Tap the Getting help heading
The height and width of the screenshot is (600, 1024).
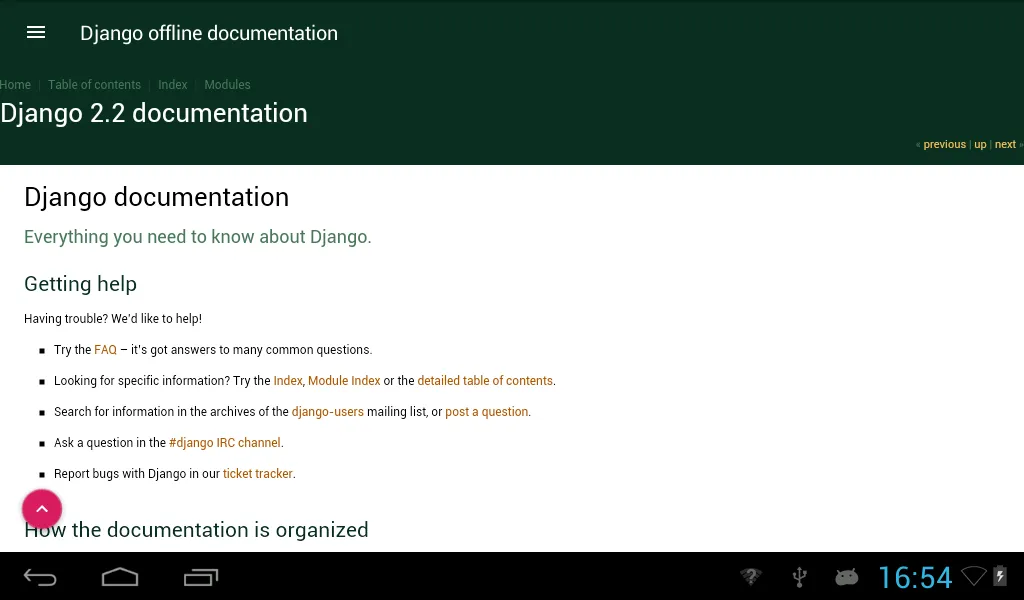pyautogui.click(x=80, y=284)
